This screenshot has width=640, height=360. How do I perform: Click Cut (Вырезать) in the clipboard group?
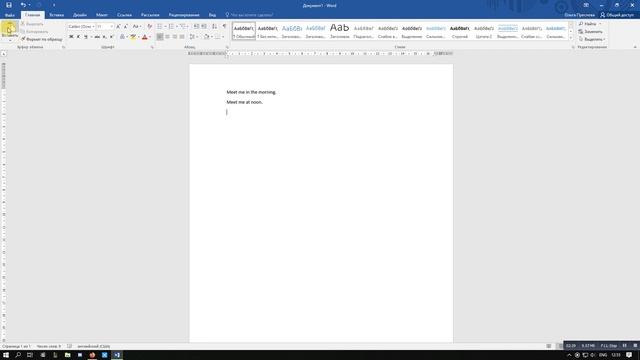(32, 24)
